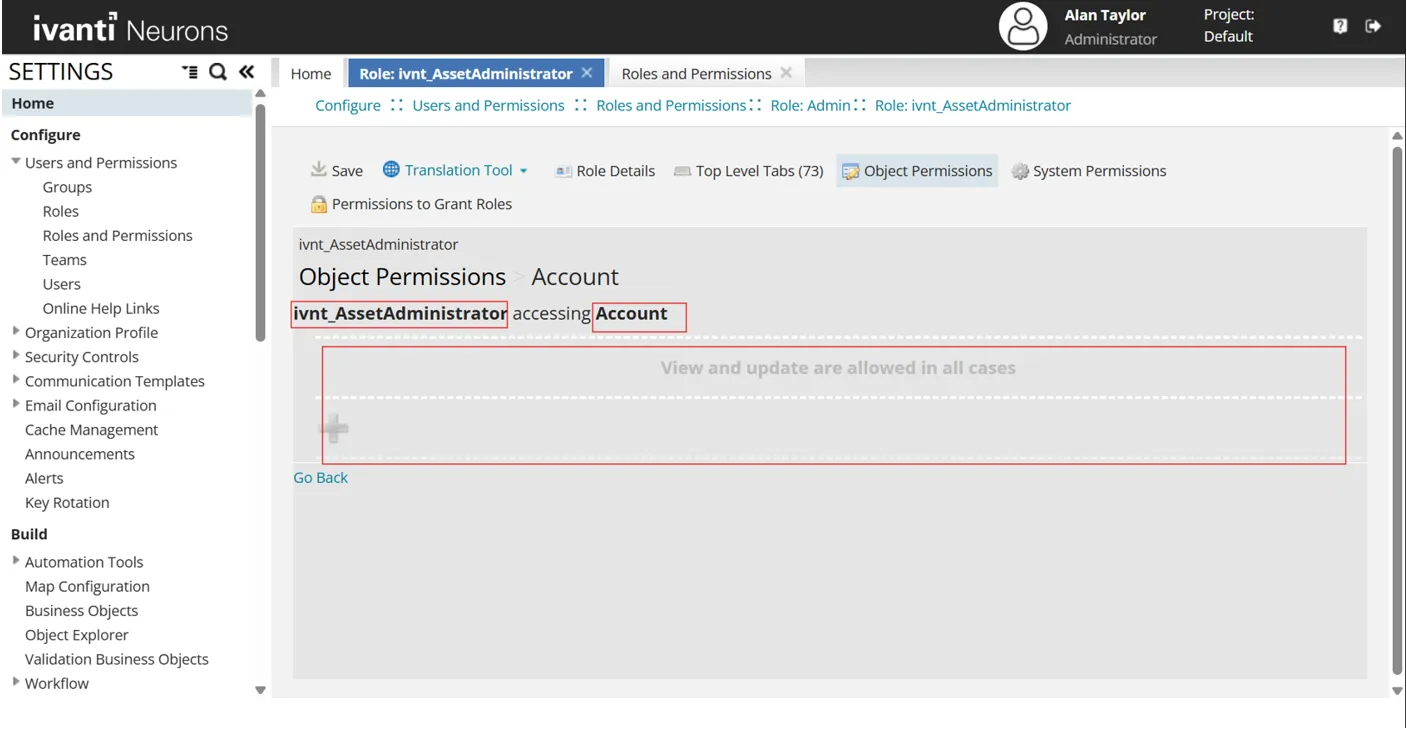Click the Administrator role label in header
Viewport: 1407px width, 733px height.
click(1110, 39)
